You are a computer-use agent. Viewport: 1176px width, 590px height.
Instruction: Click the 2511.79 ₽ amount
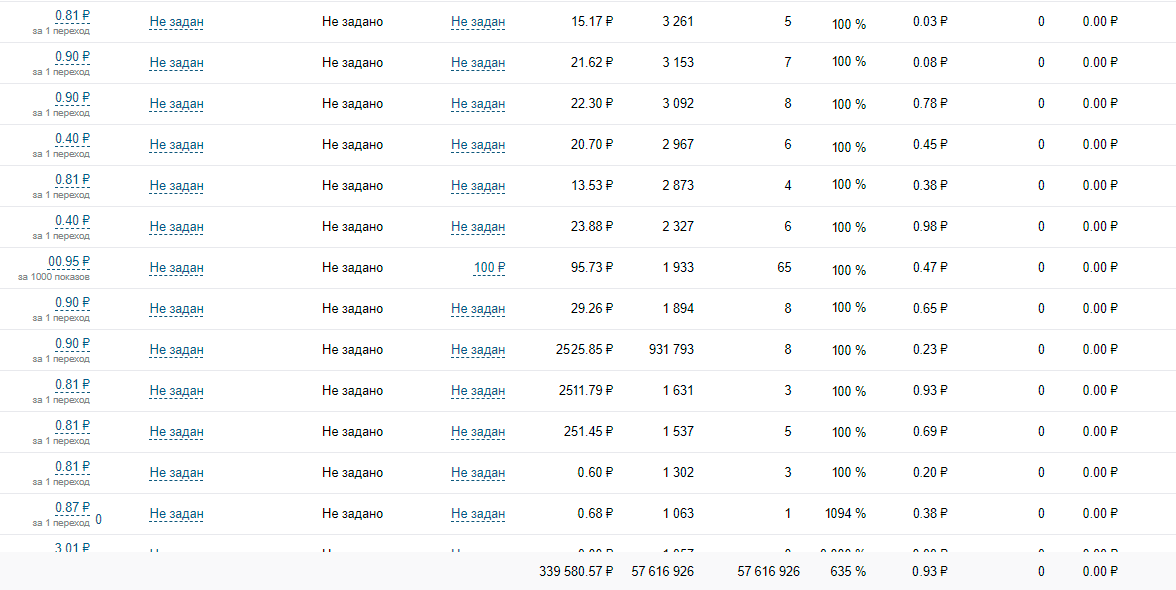pos(586,391)
